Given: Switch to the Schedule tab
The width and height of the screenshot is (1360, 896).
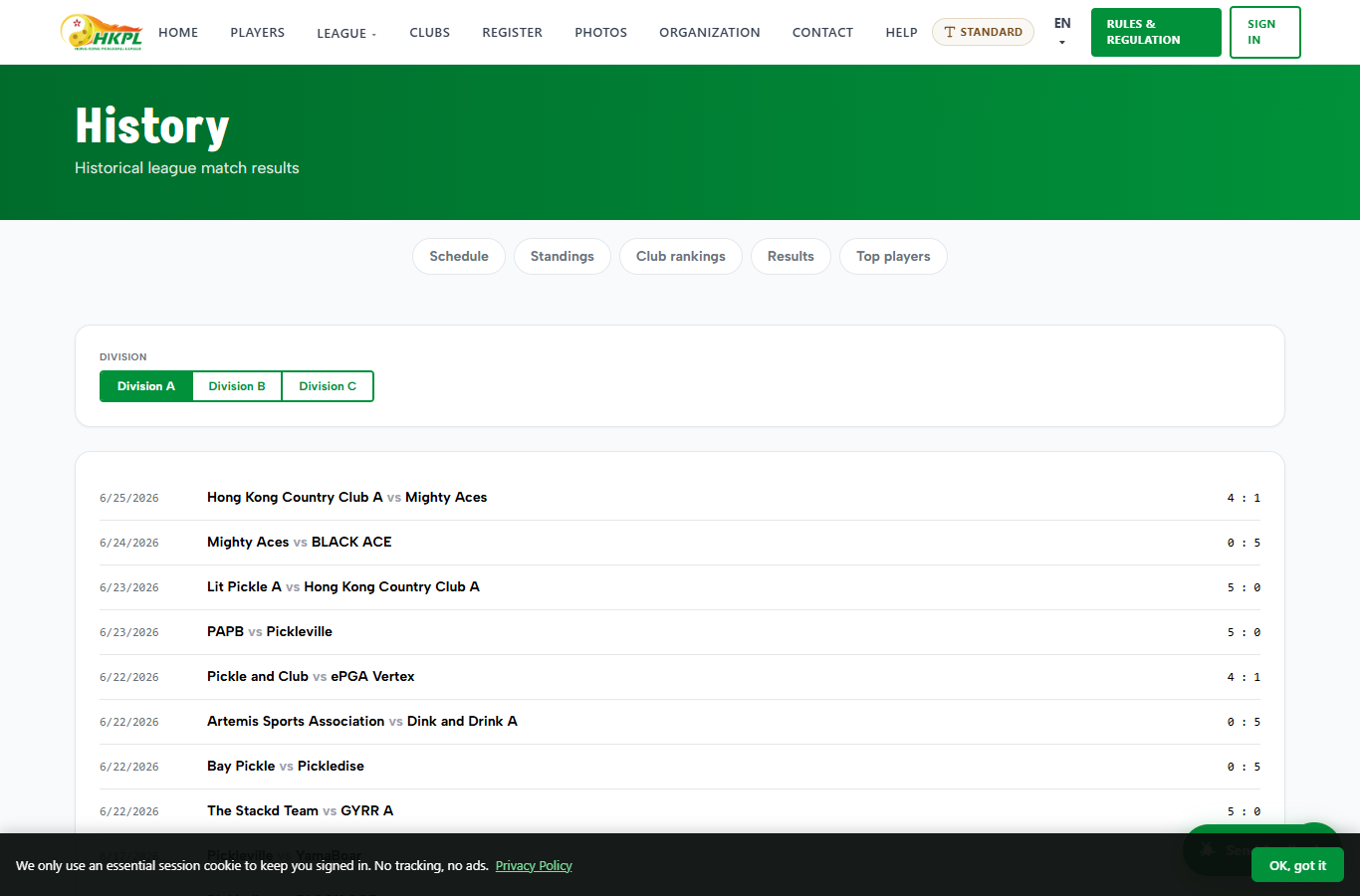Looking at the screenshot, I should [459, 256].
